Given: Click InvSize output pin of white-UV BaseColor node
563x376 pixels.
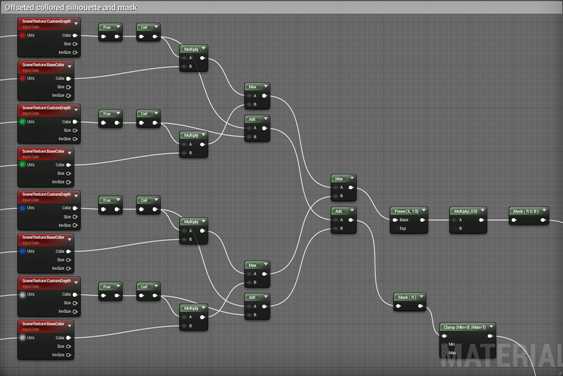Looking at the screenshot, I should (68, 355).
